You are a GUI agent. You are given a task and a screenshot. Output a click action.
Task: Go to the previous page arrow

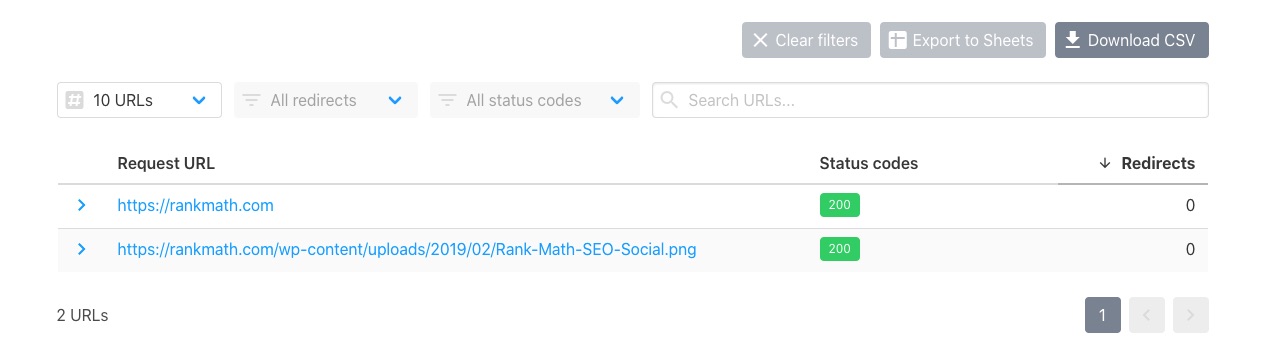coord(1147,315)
